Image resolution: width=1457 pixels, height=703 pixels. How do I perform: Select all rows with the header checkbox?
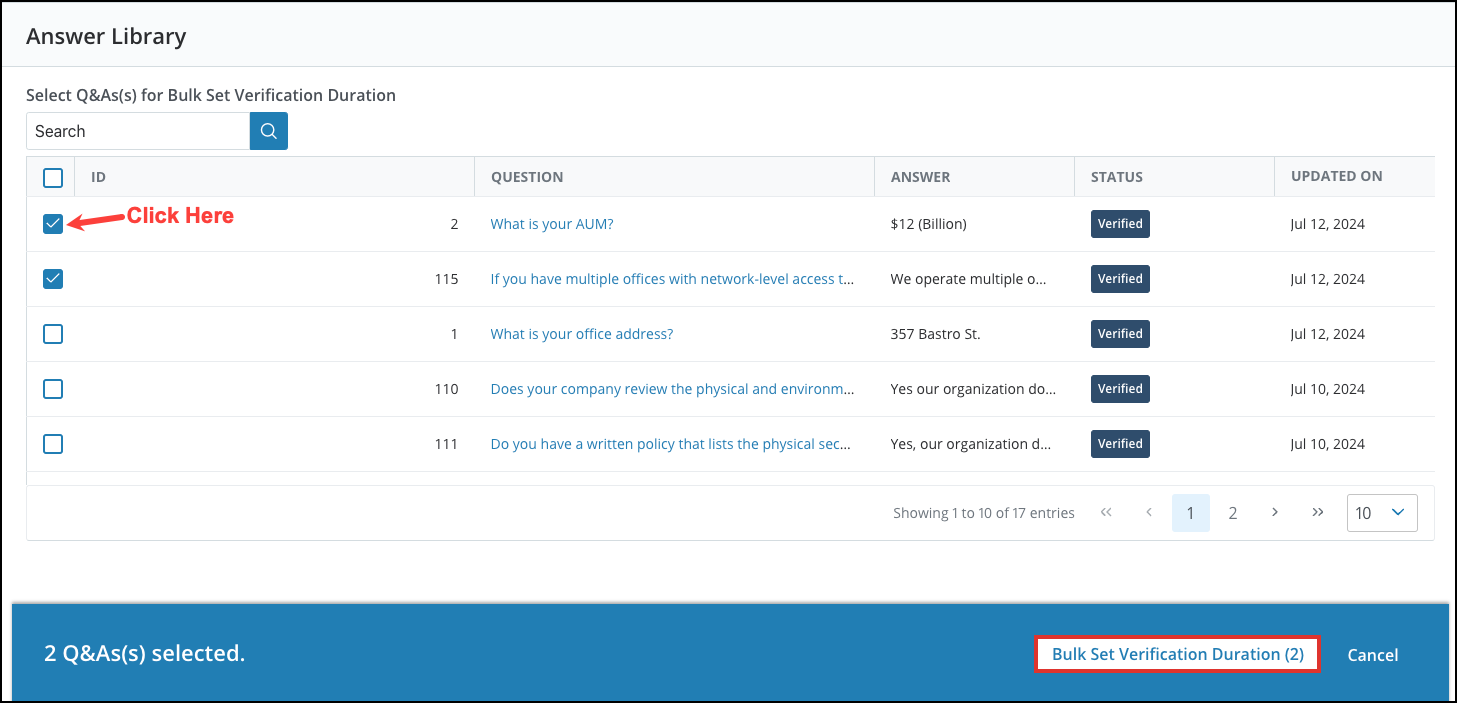coord(52,177)
